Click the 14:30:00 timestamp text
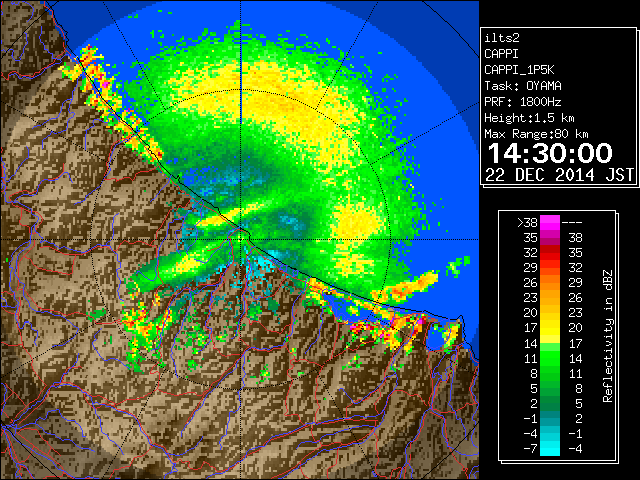 pos(550,153)
